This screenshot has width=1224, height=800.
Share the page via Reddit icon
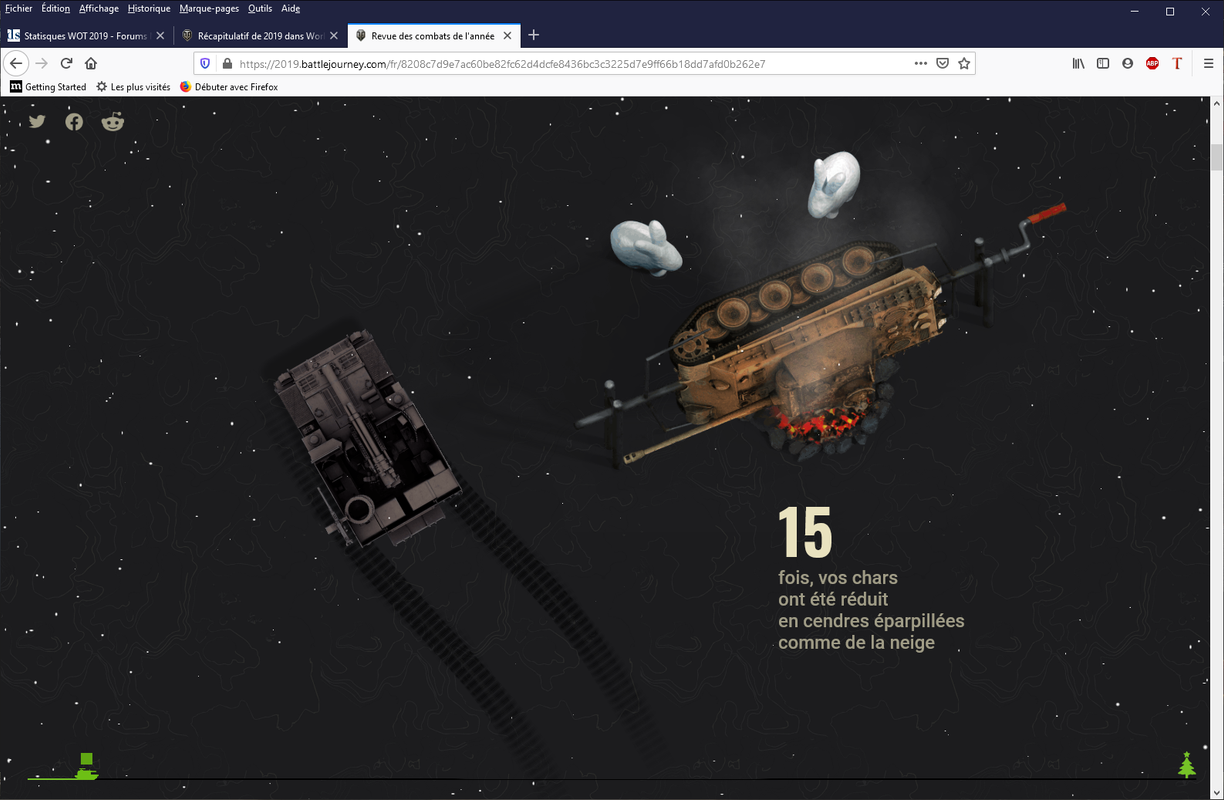[x=112, y=122]
